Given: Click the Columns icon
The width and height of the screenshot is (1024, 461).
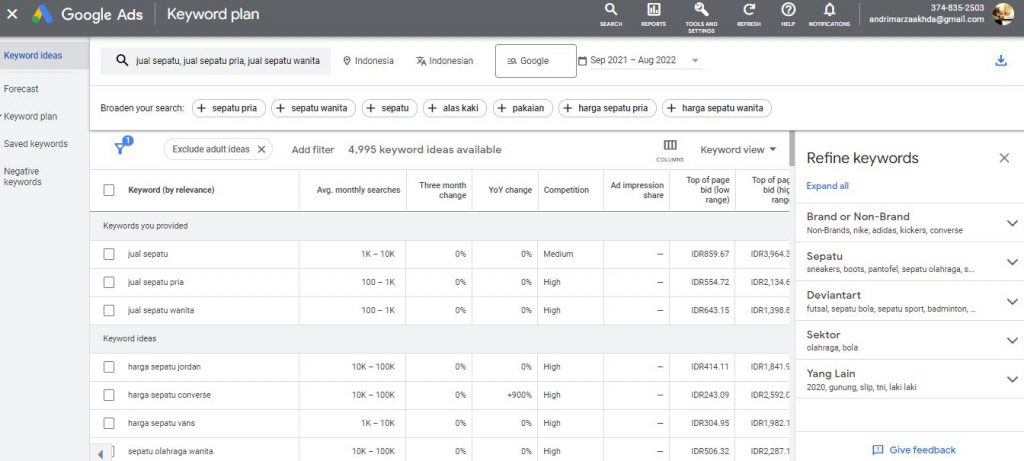Looking at the screenshot, I should 670,145.
